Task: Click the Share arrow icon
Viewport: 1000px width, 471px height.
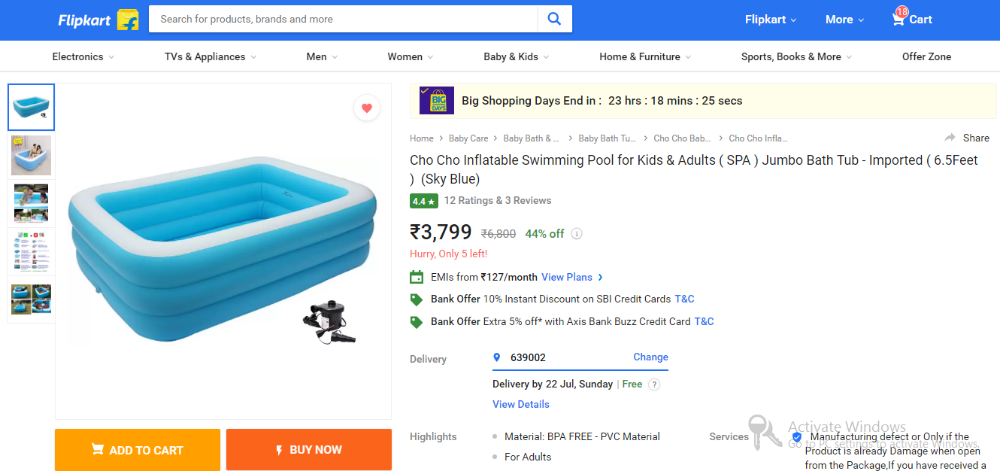Action: [949, 138]
